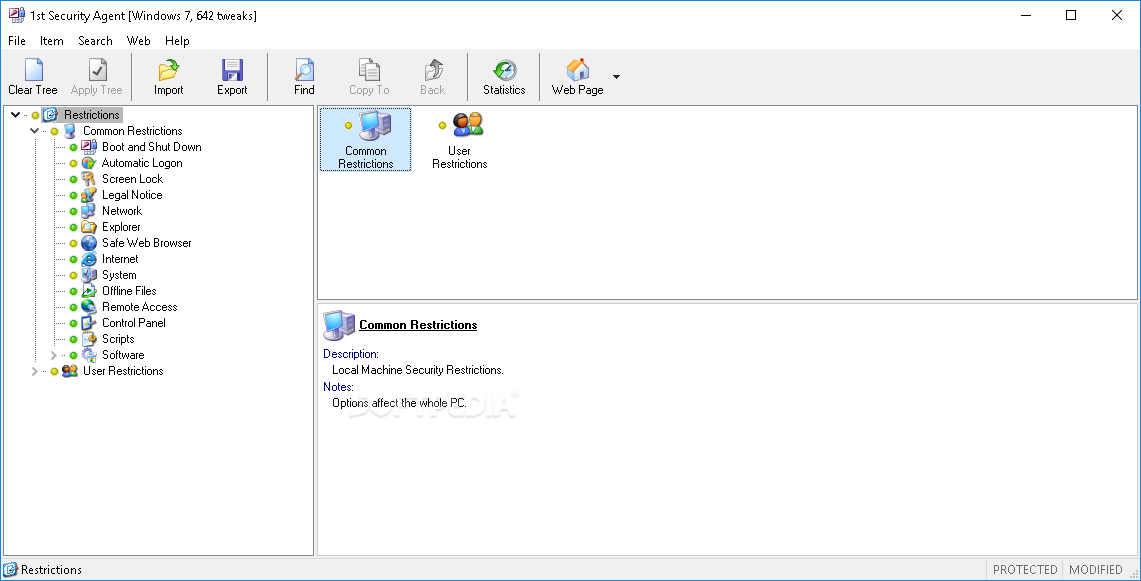The width and height of the screenshot is (1141, 581).
Task: Select Safe Web Browser tree label
Action: tap(146, 243)
